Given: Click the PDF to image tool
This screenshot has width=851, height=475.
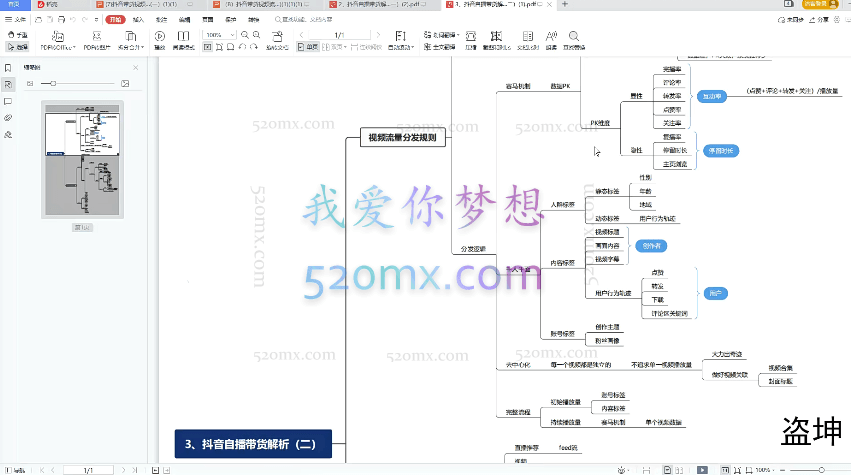Looking at the screenshot, I should pyautogui.click(x=97, y=41).
